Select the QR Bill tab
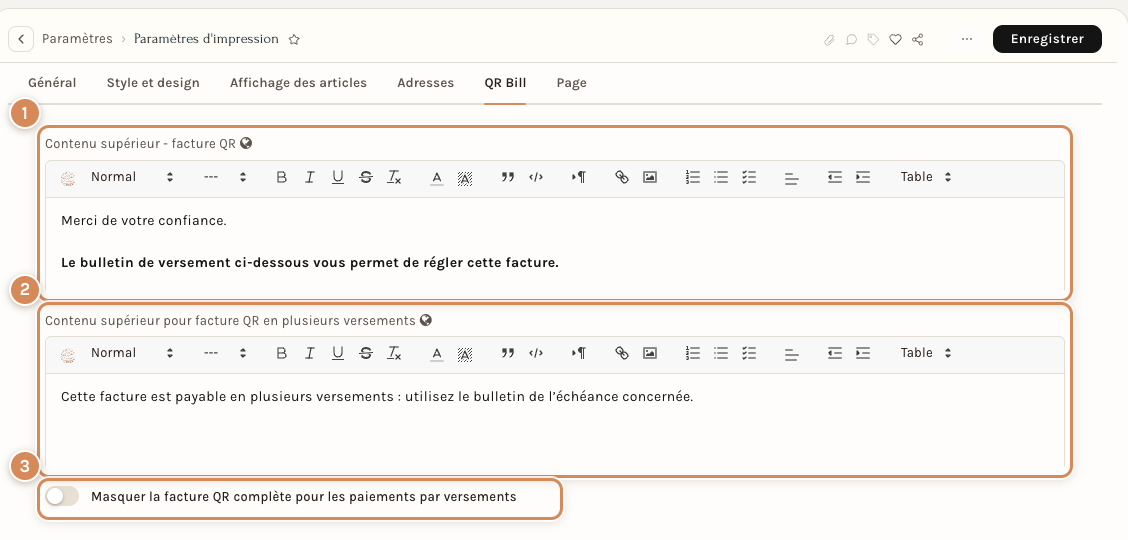Screen dimensions: 1128x540 coord(505,83)
